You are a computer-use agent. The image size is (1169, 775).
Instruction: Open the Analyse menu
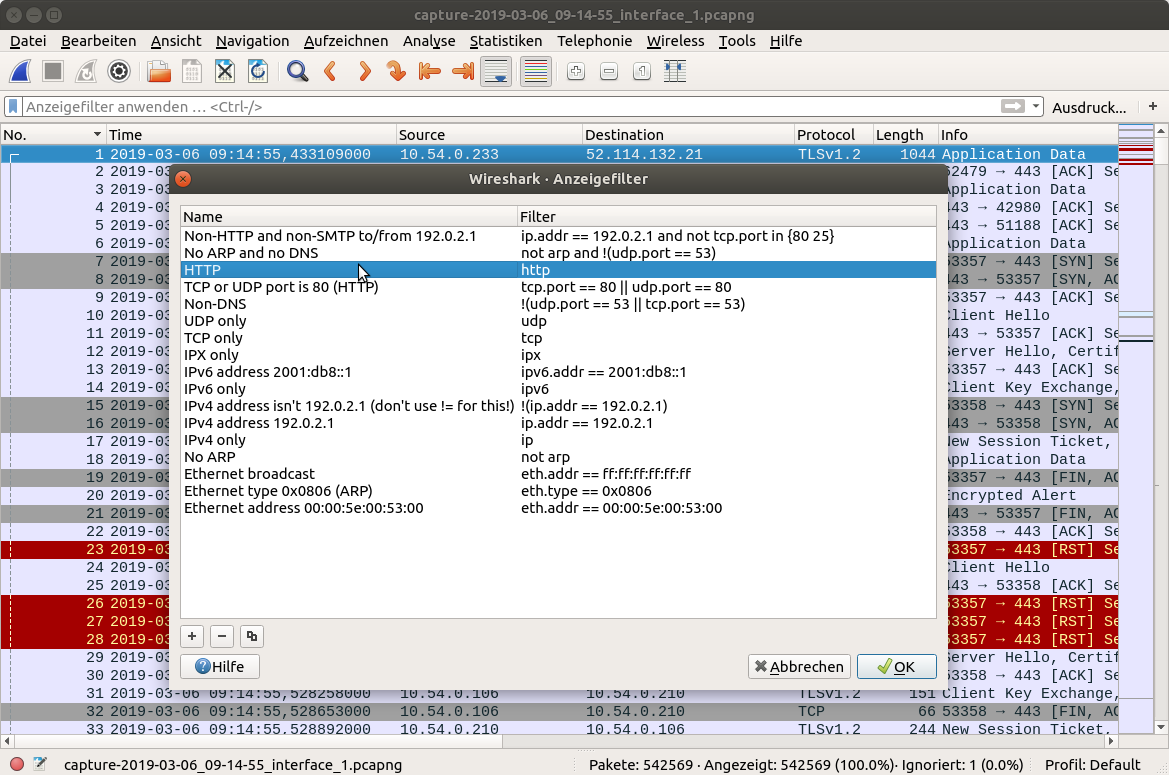[x=428, y=41]
